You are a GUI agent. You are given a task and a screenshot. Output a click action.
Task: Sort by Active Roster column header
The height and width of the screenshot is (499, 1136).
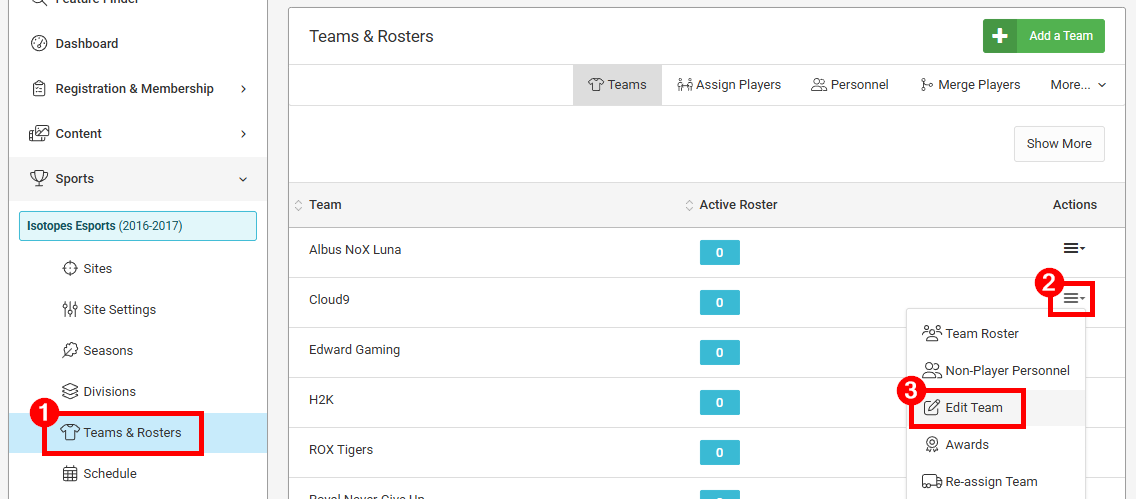pos(738,205)
